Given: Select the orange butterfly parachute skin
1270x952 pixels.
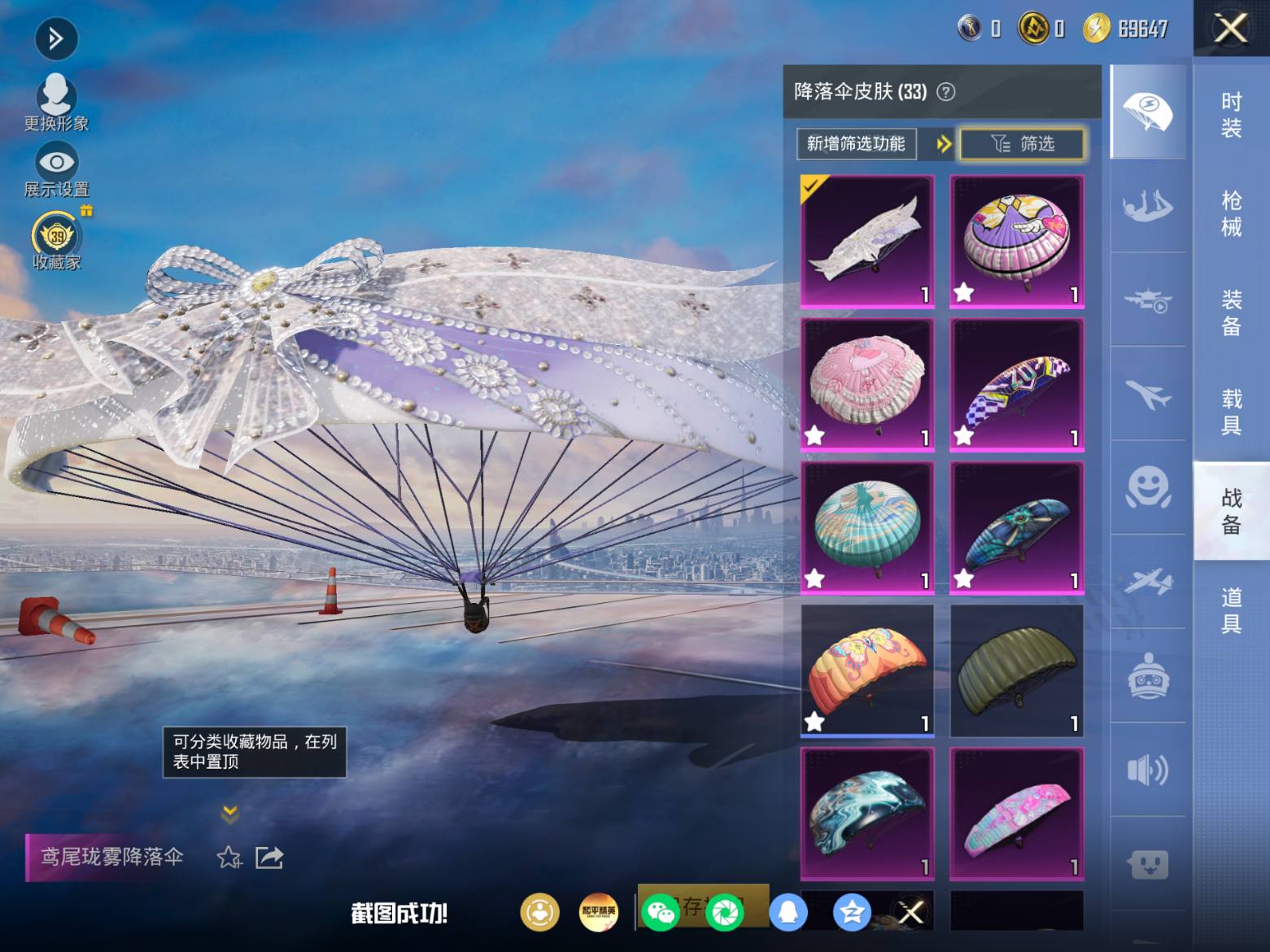Looking at the screenshot, I should (x=867, y=670).
